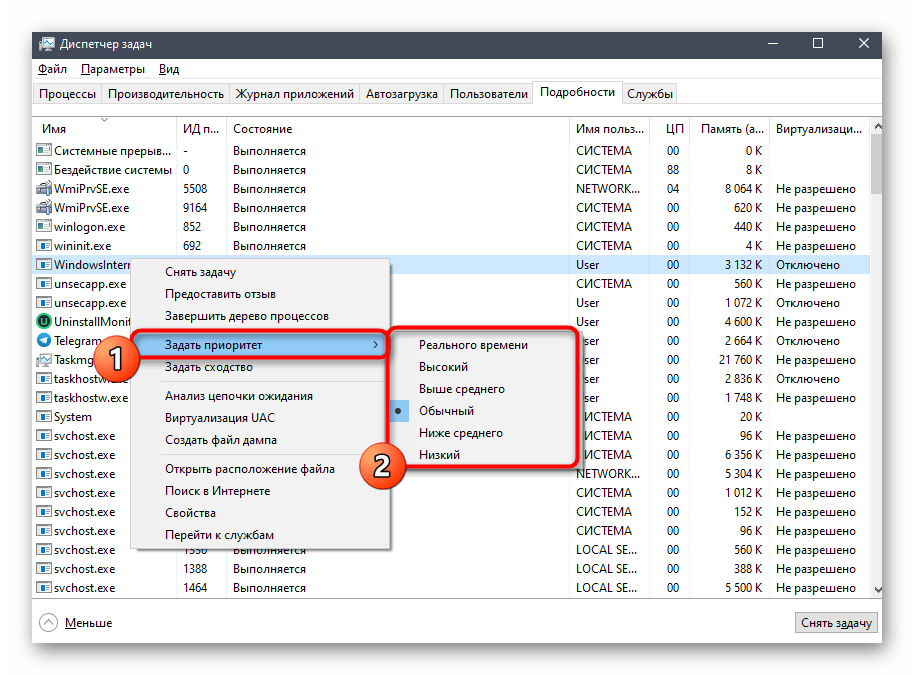Click the circular arrow icon beside Меньше

pos(48,622)
